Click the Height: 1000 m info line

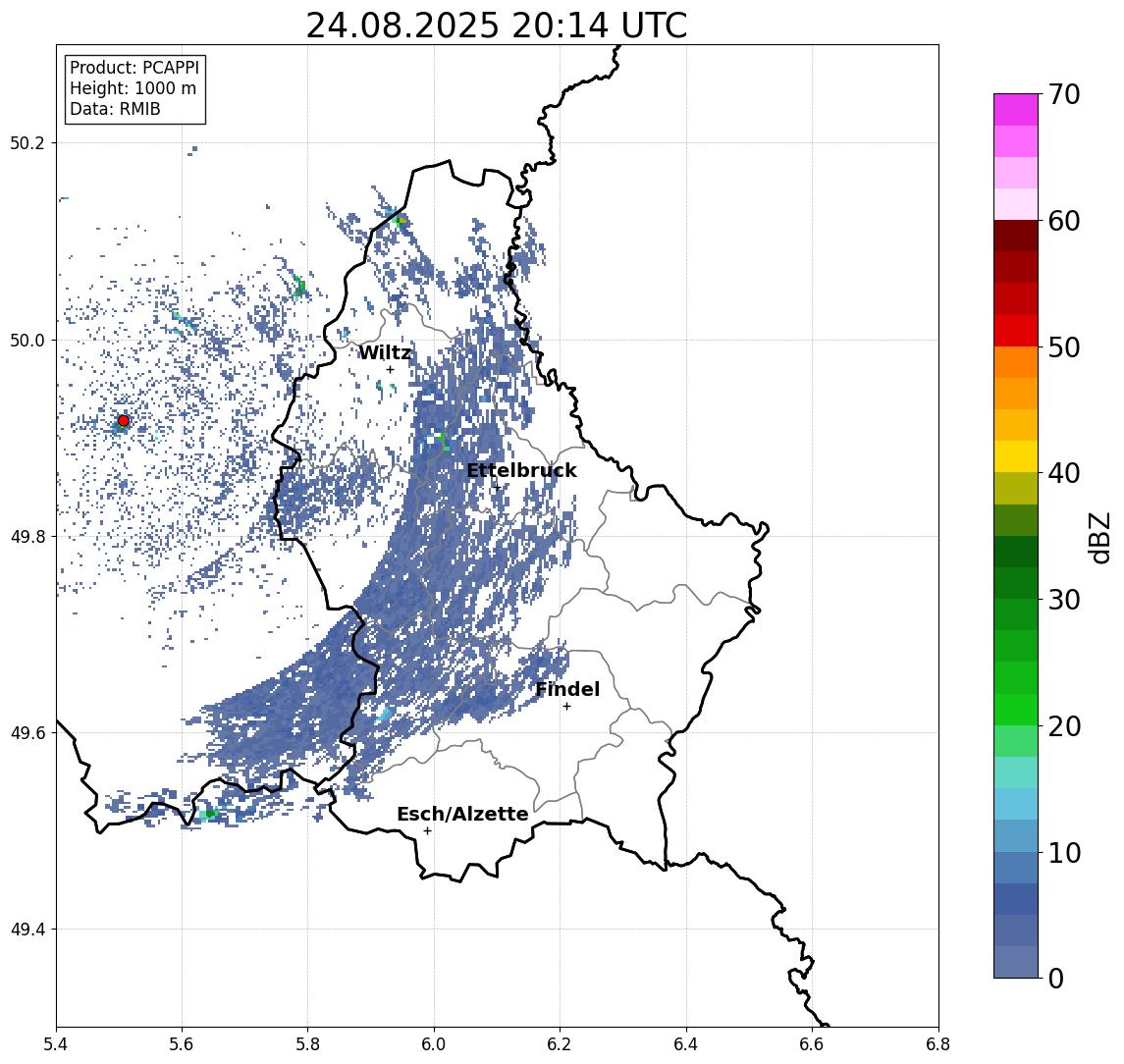pyautogui.click(x=133, y=88)
